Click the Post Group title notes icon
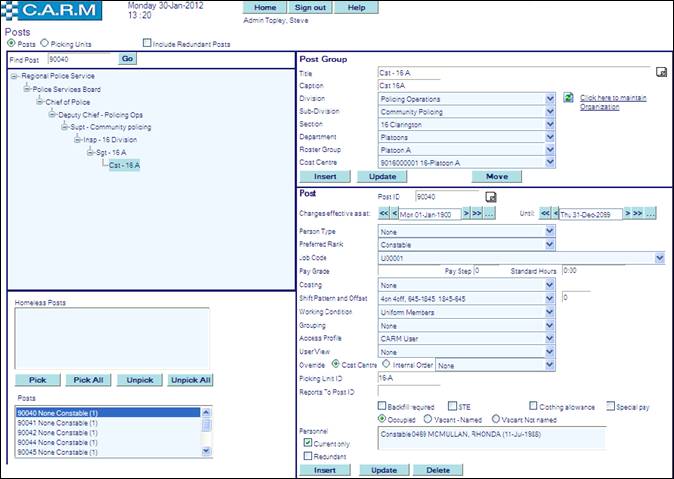The width and height of the screenshot is (674, 479). click(660, 73)
